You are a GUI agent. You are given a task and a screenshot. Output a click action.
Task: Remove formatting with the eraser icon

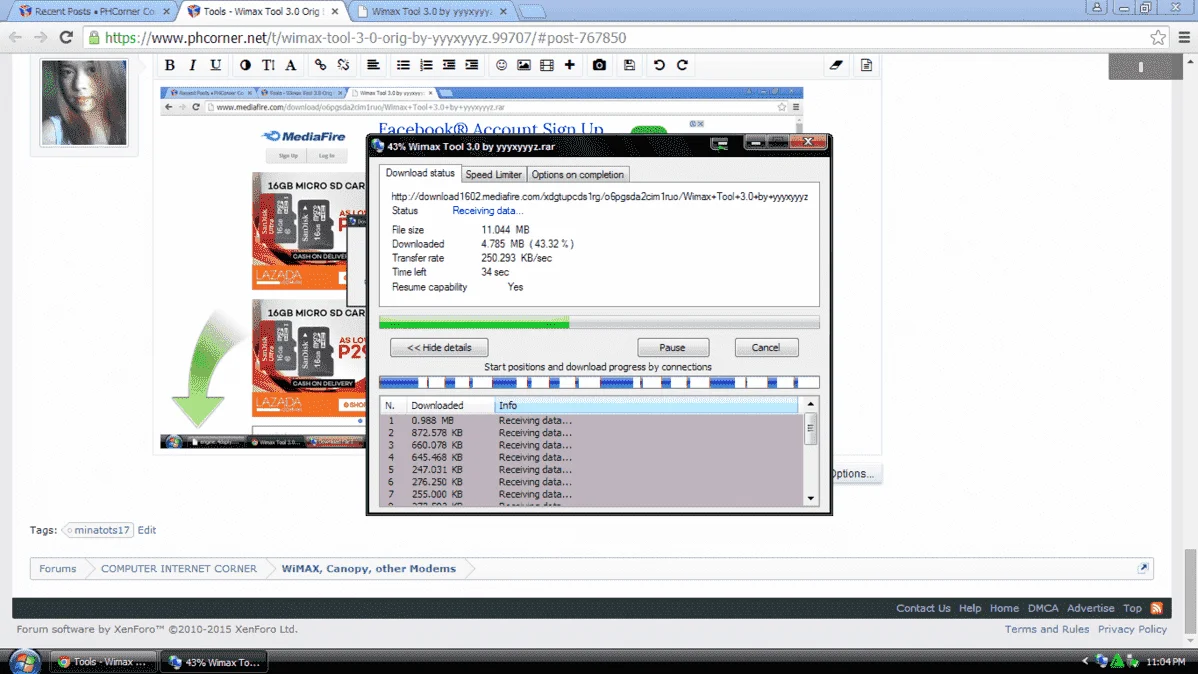[x=837, y=65]
